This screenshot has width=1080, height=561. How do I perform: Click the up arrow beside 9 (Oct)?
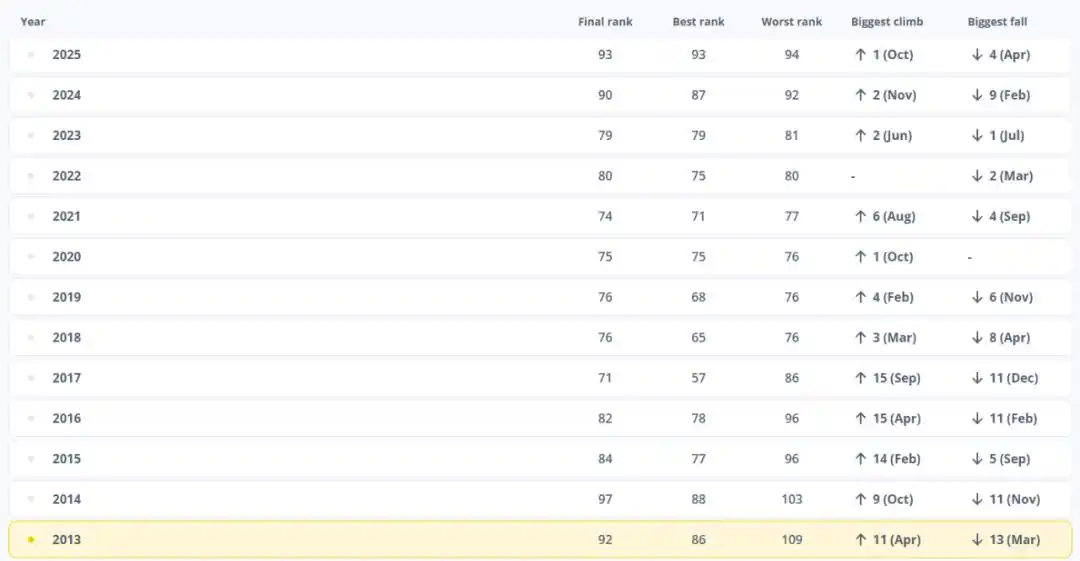[860, 500]
